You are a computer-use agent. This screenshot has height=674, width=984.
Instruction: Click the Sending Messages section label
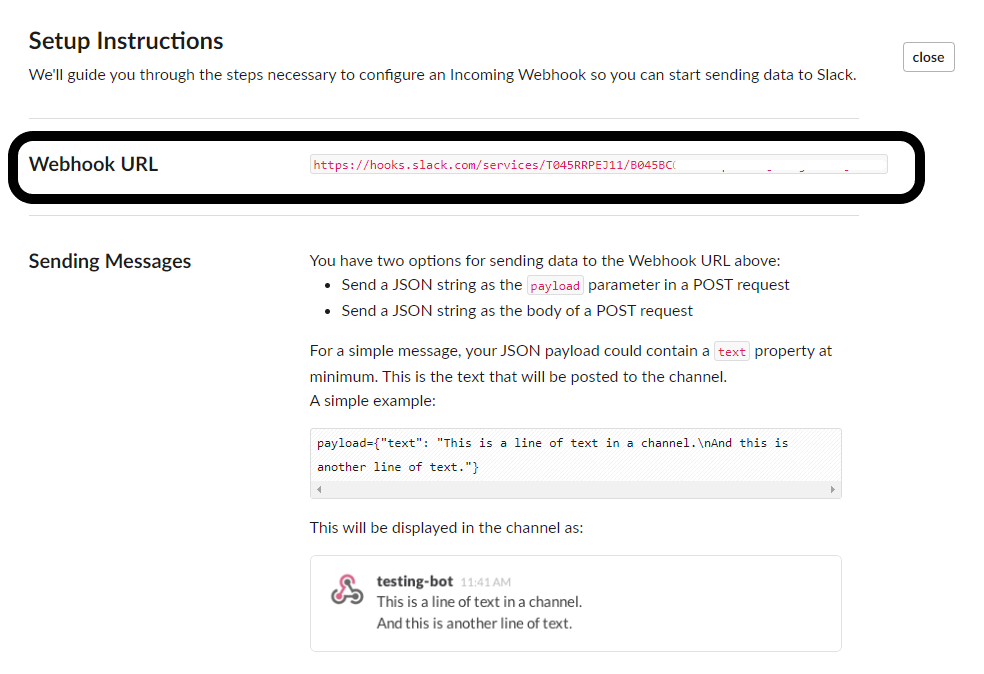click(x=110, y=261)
